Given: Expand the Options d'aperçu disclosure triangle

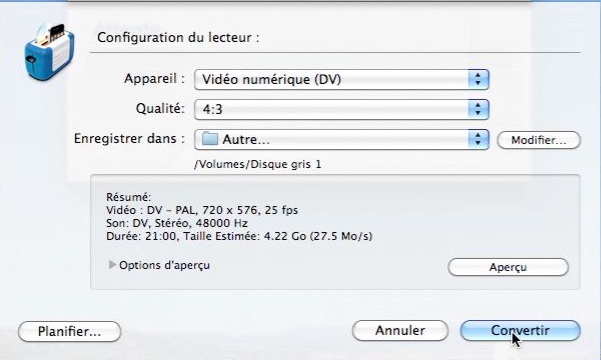Looking at the screenshot, I should pos(112,265).
